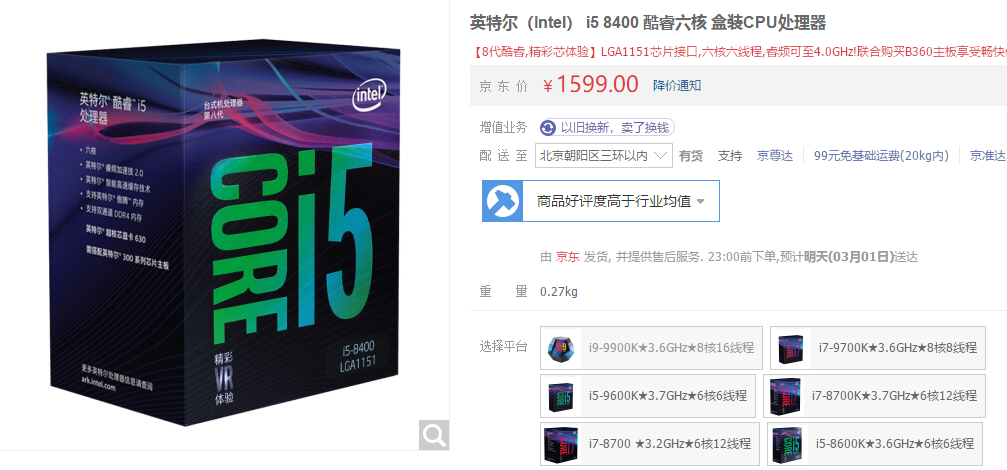Image resolution: width=1007 pixels, height=470 pixels.
Task: Choose the i9-9900K 3.6GHz platform option
Action: pos(651,348)
